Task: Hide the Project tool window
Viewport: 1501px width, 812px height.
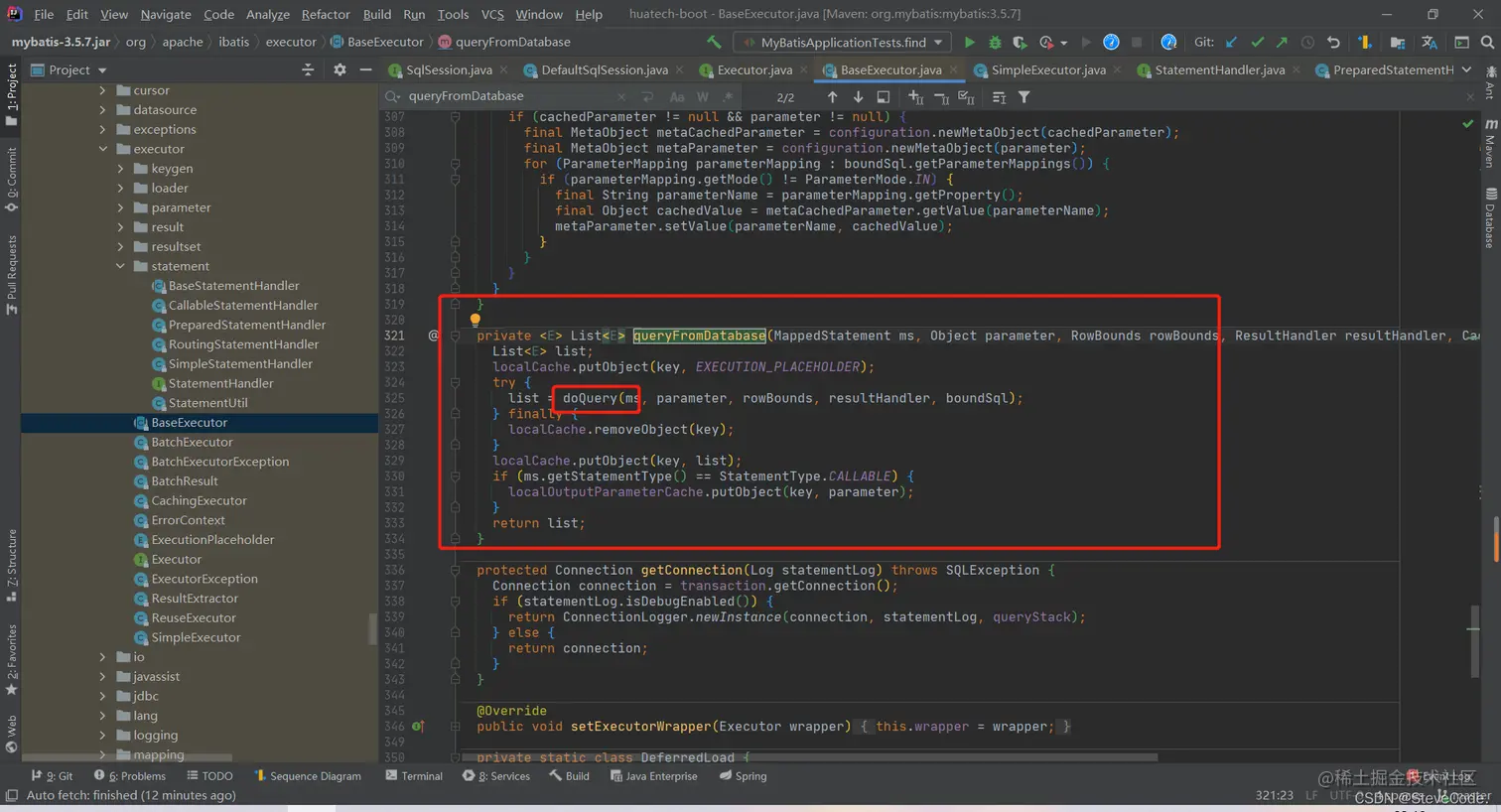Action: coord(365,69)
